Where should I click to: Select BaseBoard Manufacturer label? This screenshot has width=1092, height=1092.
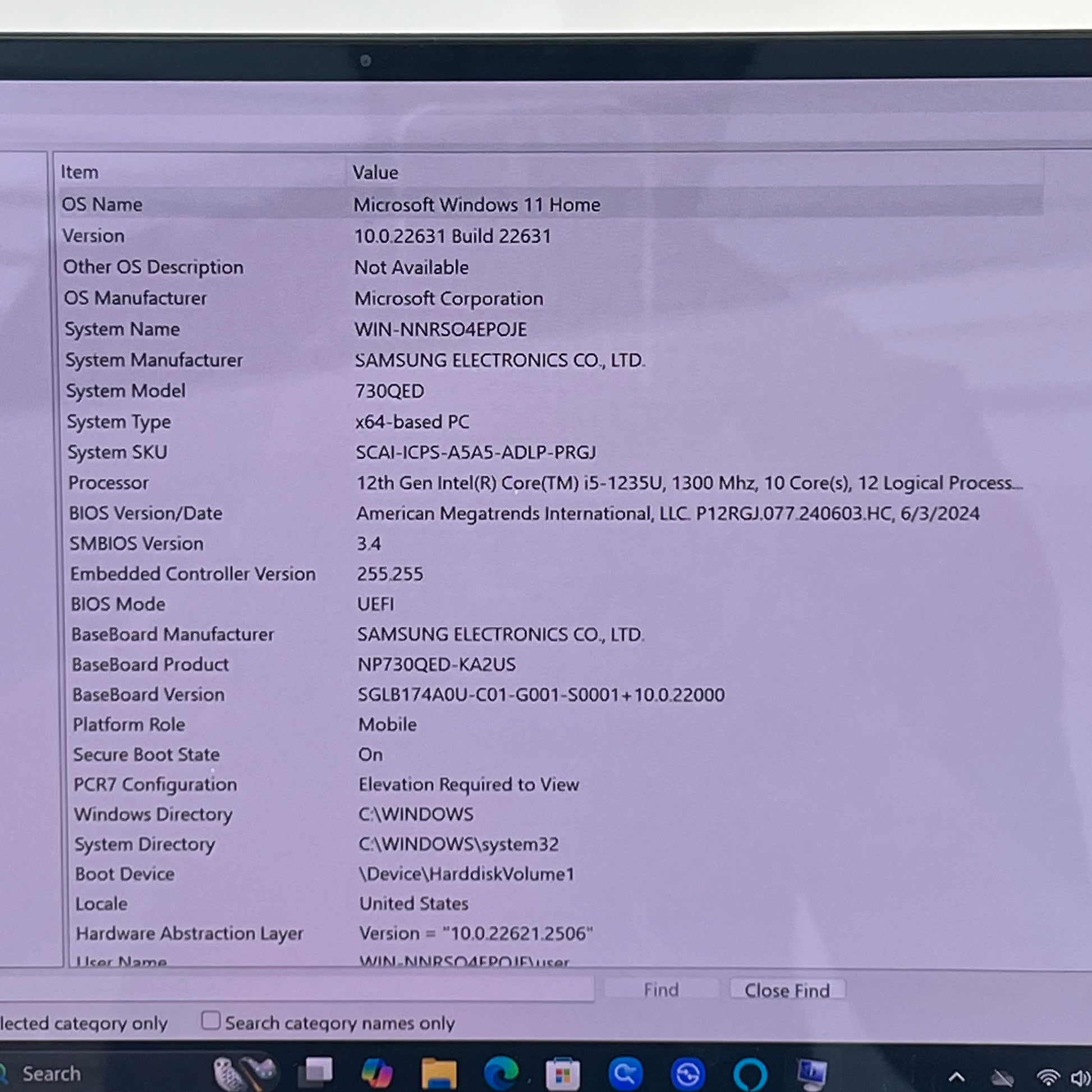(172, 634)
